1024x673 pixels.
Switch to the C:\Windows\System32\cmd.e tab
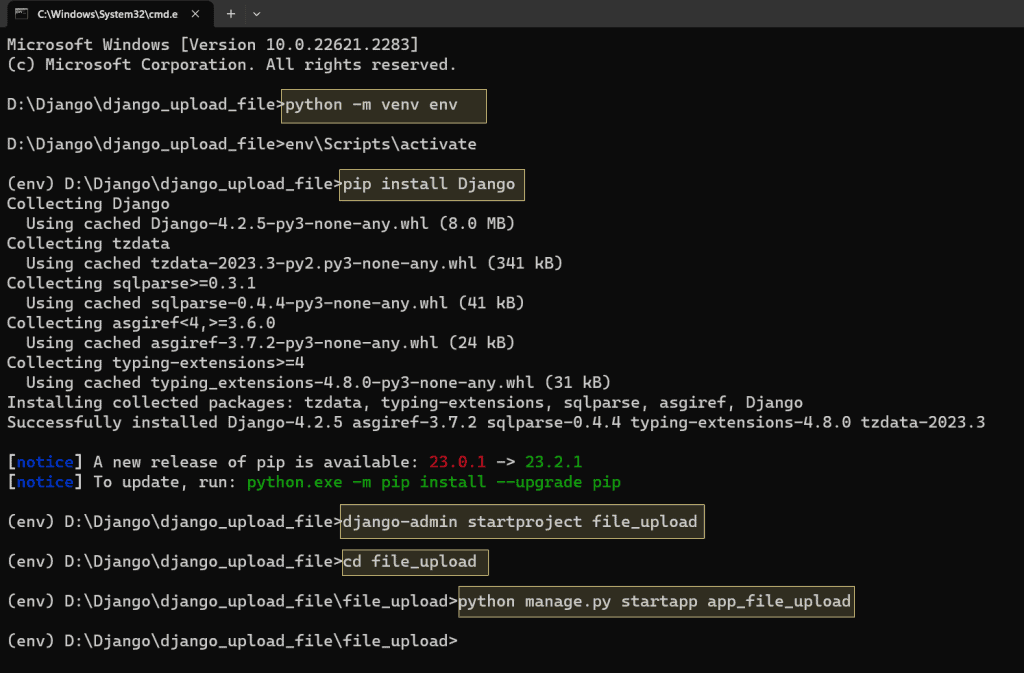(110, 14)
